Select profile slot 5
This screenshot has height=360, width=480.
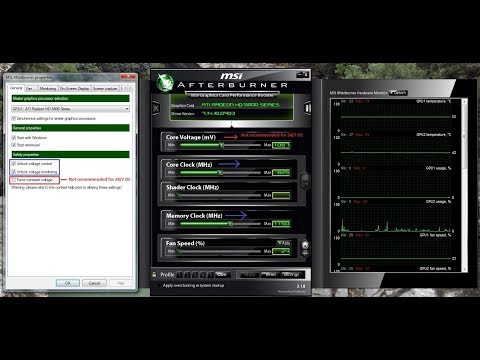pos(210,275)
